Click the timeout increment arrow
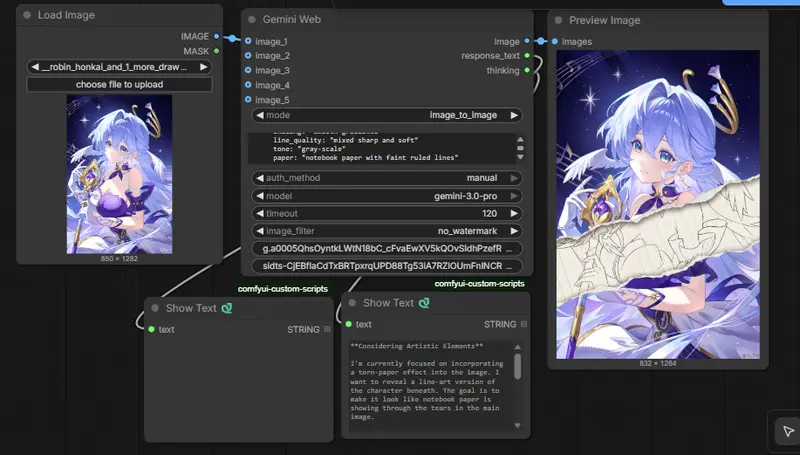The image size is (800, 455). (514, 213)
